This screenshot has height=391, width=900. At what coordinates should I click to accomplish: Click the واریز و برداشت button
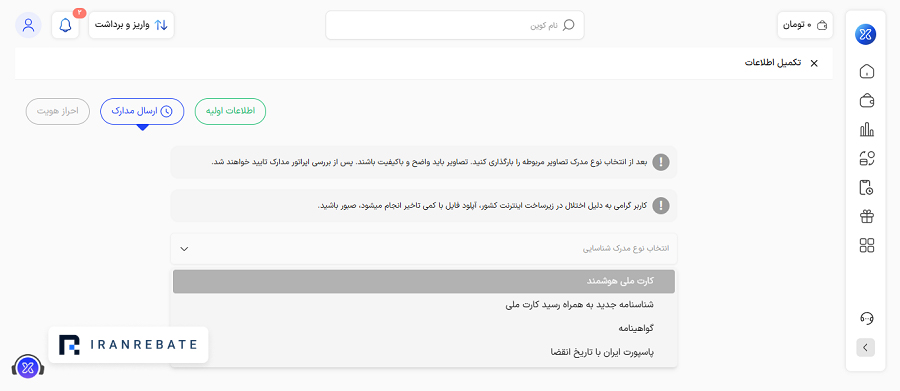(x=131, y=25)
